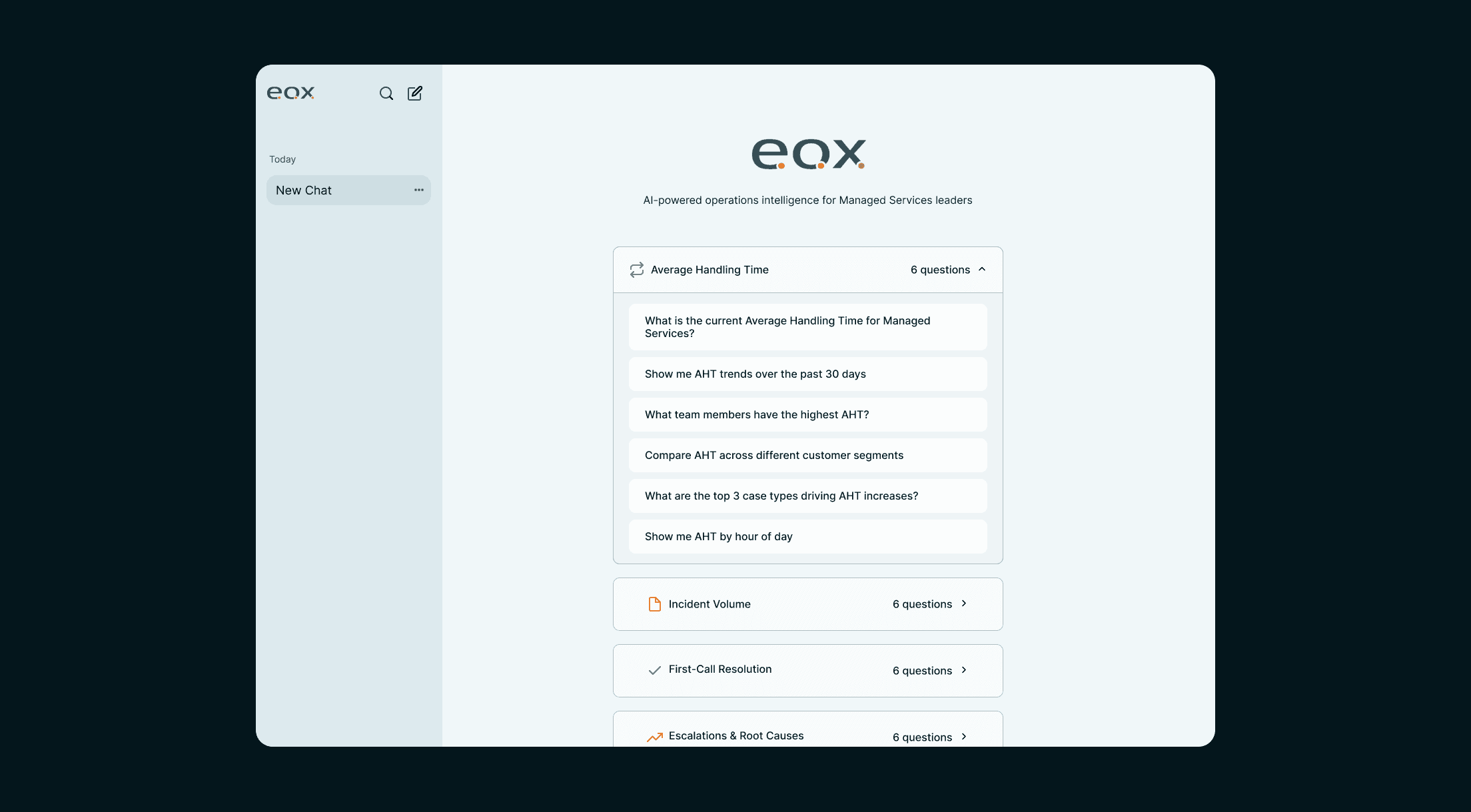This screenshot has height=812, width=1471.
Task: Click the new chat compose icon
Action: coord(415,93)
